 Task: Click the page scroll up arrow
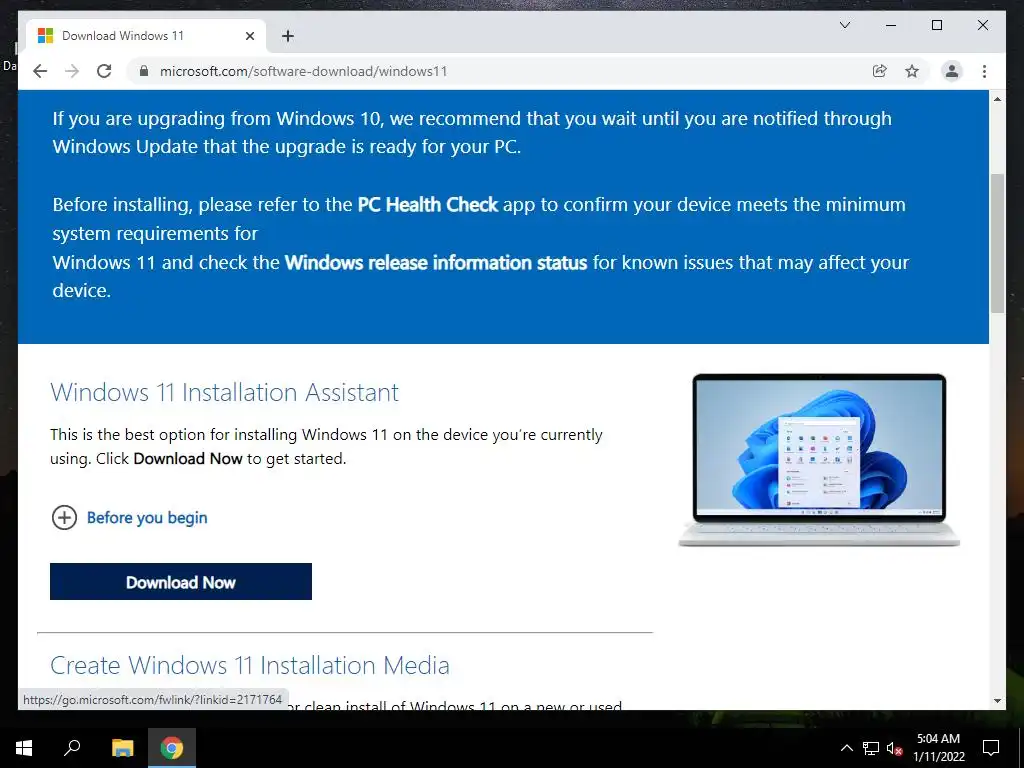[x=997, y=99]
